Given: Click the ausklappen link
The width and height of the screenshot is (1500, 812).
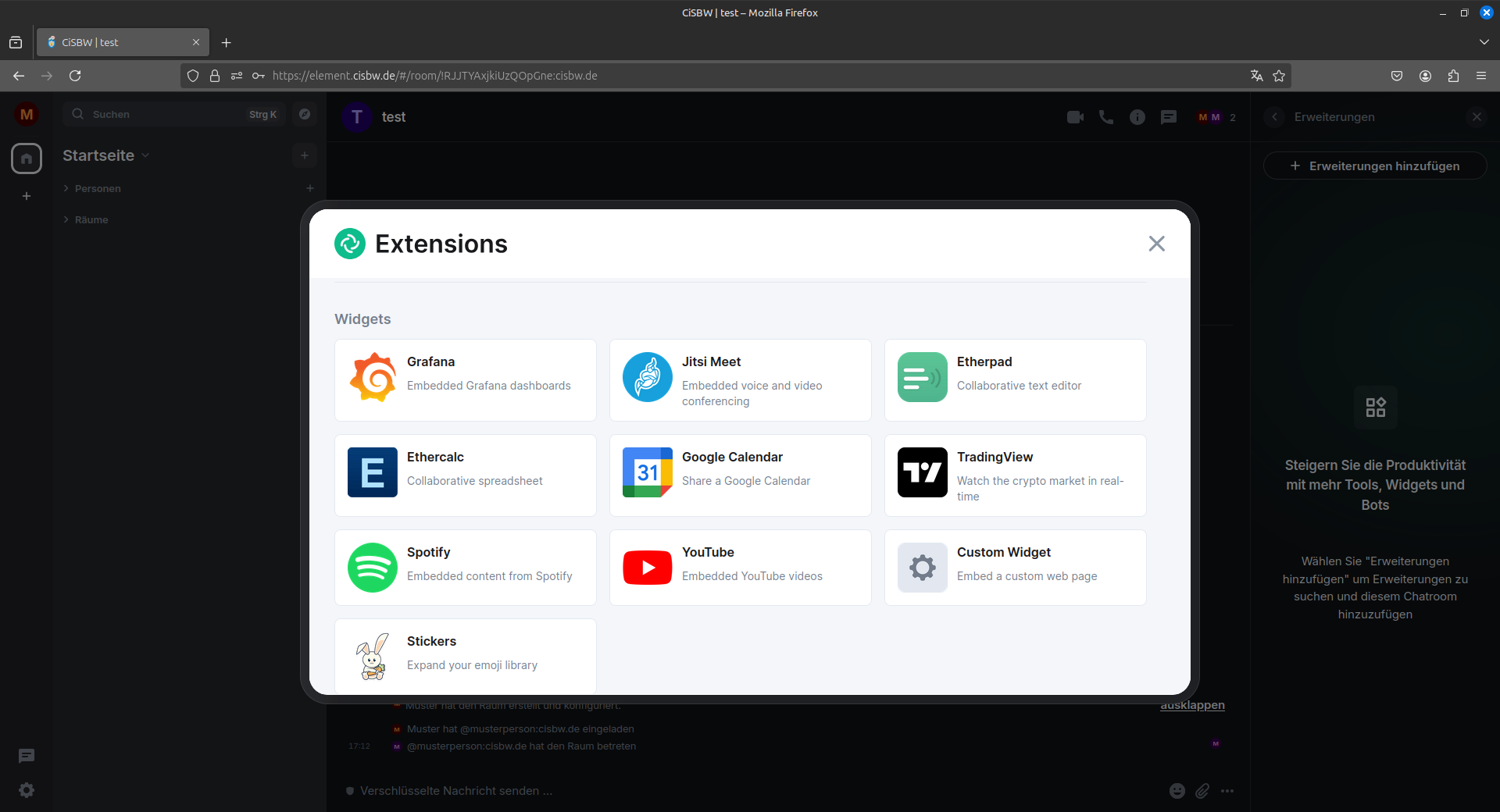Looking at the screenshot, I should tap(1192, 705).
